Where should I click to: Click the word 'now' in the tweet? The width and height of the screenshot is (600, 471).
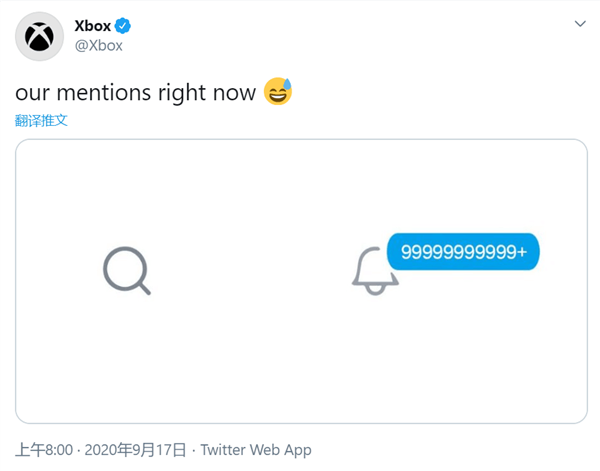(236, 93)
